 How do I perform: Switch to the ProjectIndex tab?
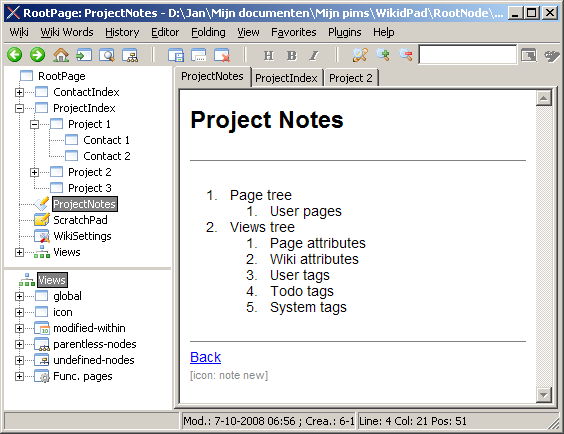pyautogui.click(x=286, y=78)
